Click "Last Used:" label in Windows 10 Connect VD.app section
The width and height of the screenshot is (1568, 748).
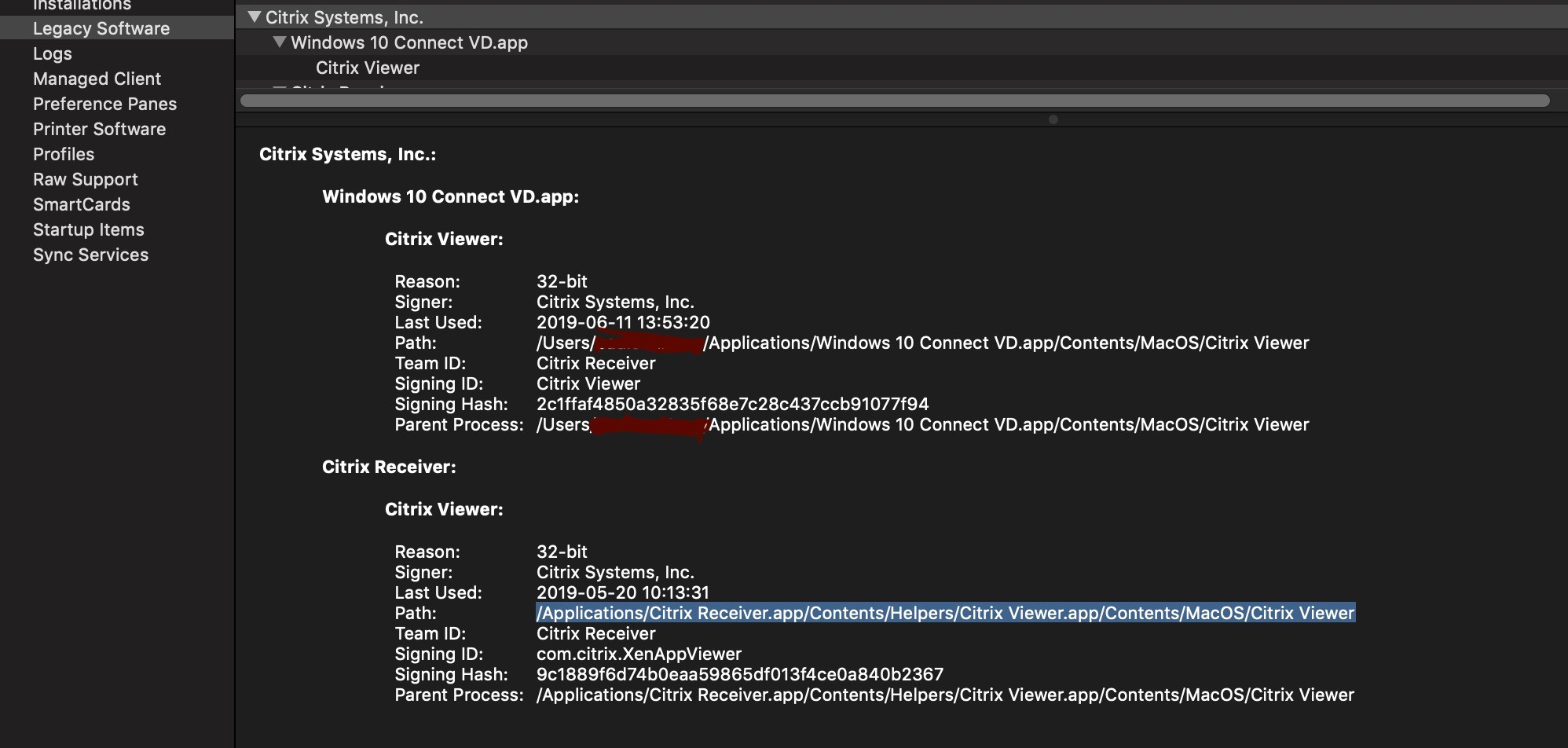(x=438, y=322)
